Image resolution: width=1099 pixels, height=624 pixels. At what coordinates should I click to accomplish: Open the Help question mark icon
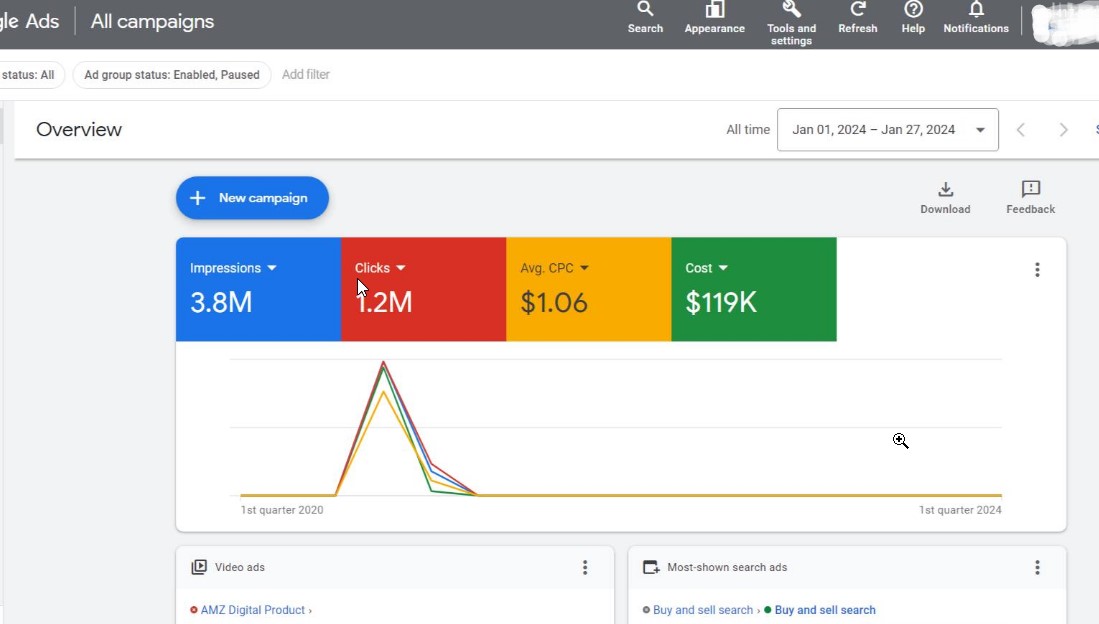(x=913, y=10)
